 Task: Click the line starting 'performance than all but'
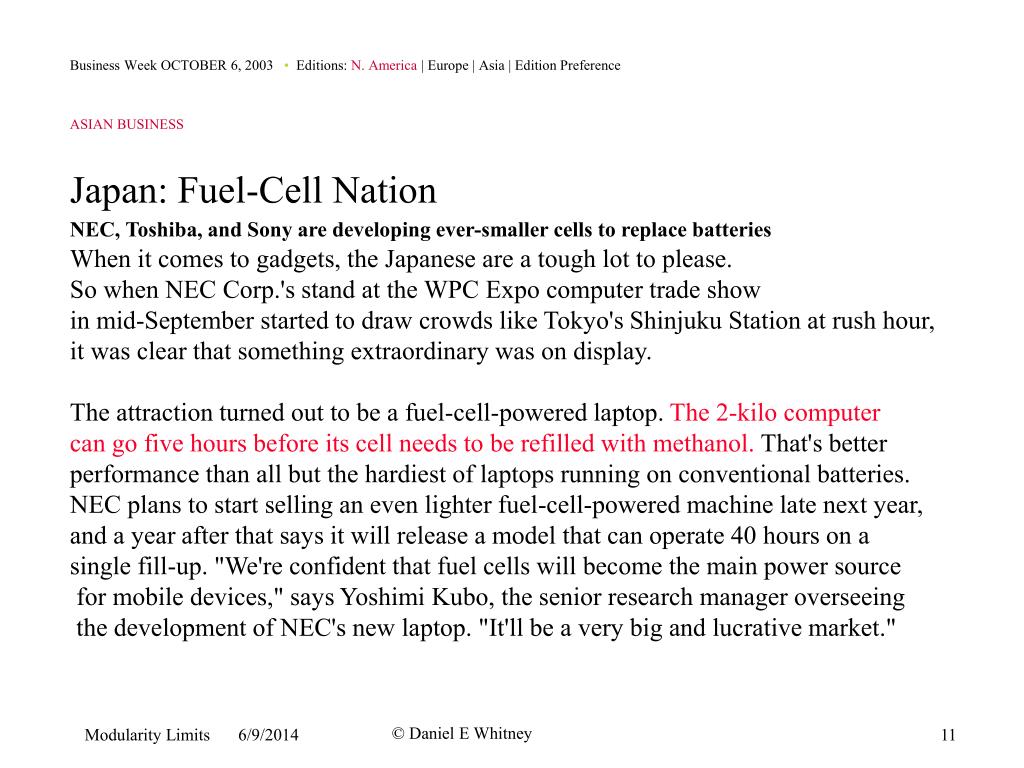490,474
